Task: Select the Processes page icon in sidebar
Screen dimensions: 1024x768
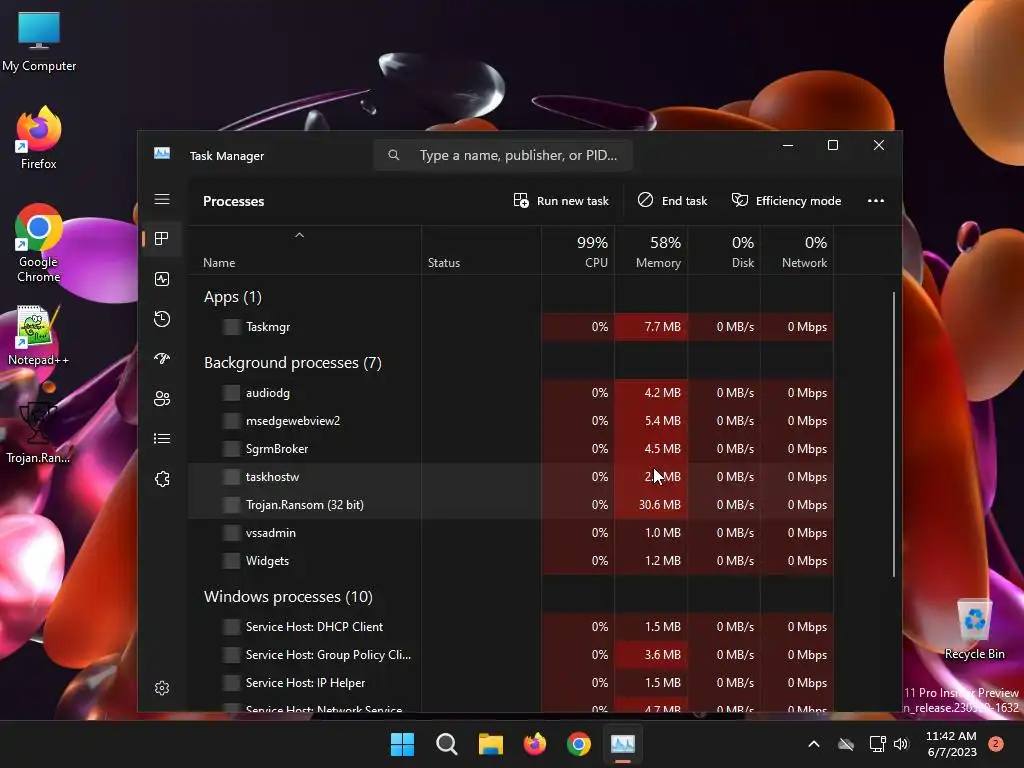Action: [162, 238]
